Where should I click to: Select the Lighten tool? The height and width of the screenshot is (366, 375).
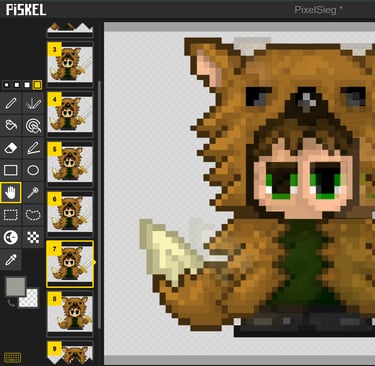(11, 237)
